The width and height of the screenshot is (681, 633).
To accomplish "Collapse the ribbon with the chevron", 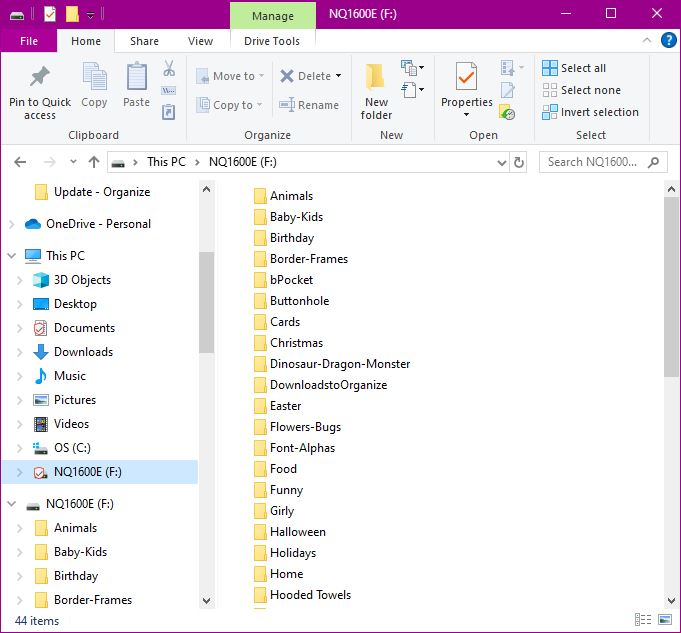I will pos(647,40).
